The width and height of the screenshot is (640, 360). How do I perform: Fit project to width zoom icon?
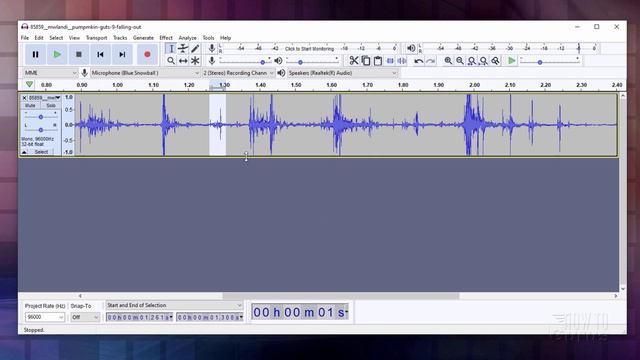pos(484,61)
